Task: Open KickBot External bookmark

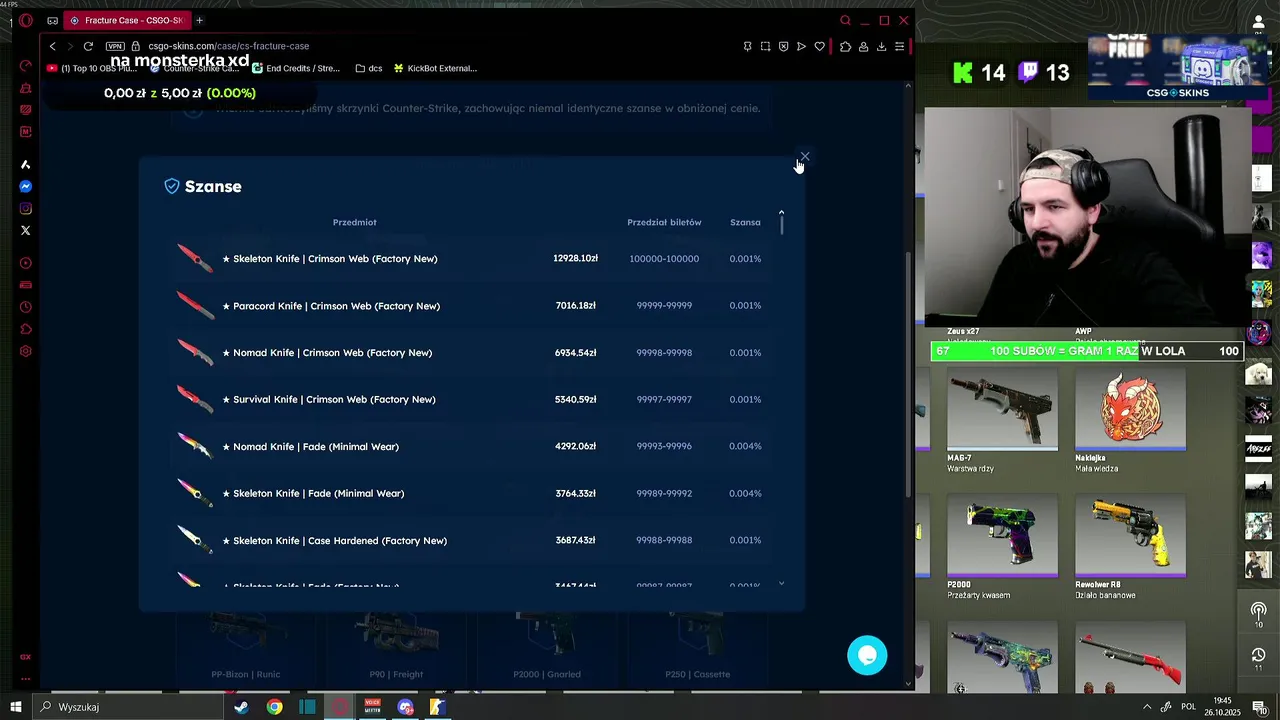Action: 435,69
